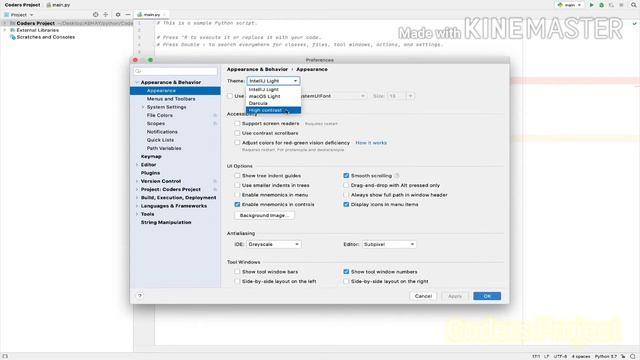
Task: Enable Support screen readers checkbox
Action: 237,123
